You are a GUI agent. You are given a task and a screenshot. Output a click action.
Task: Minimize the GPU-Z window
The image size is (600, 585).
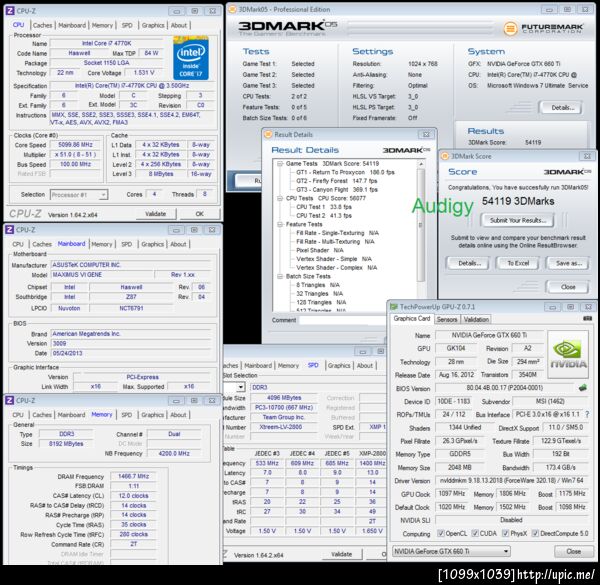coord(553,307)
